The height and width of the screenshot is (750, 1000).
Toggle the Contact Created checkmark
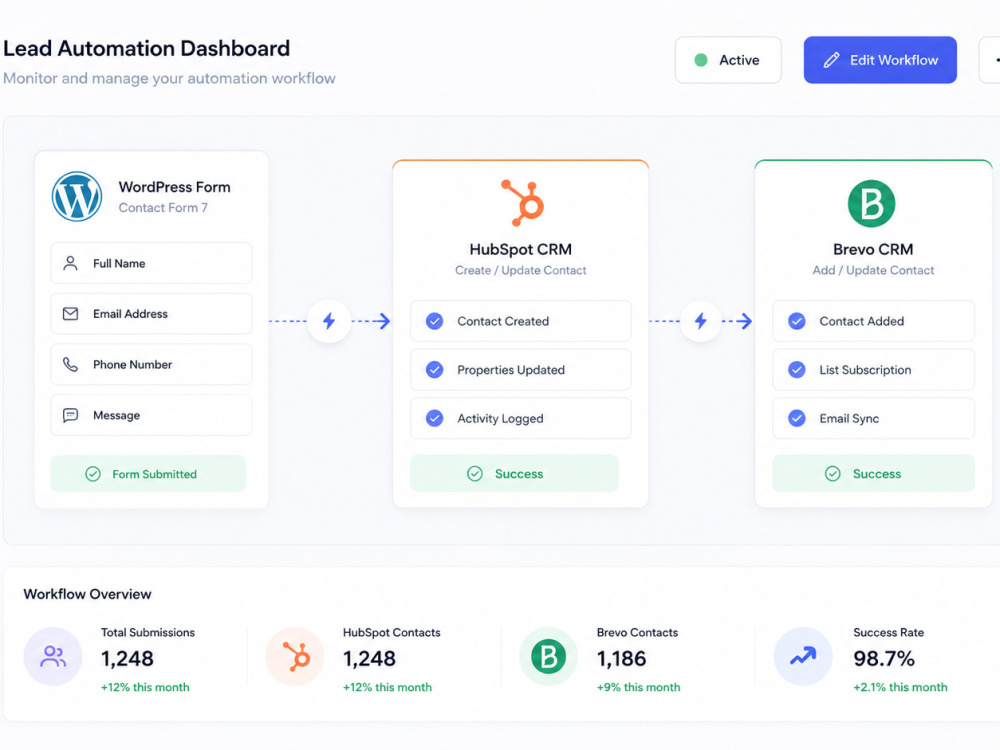434,321
